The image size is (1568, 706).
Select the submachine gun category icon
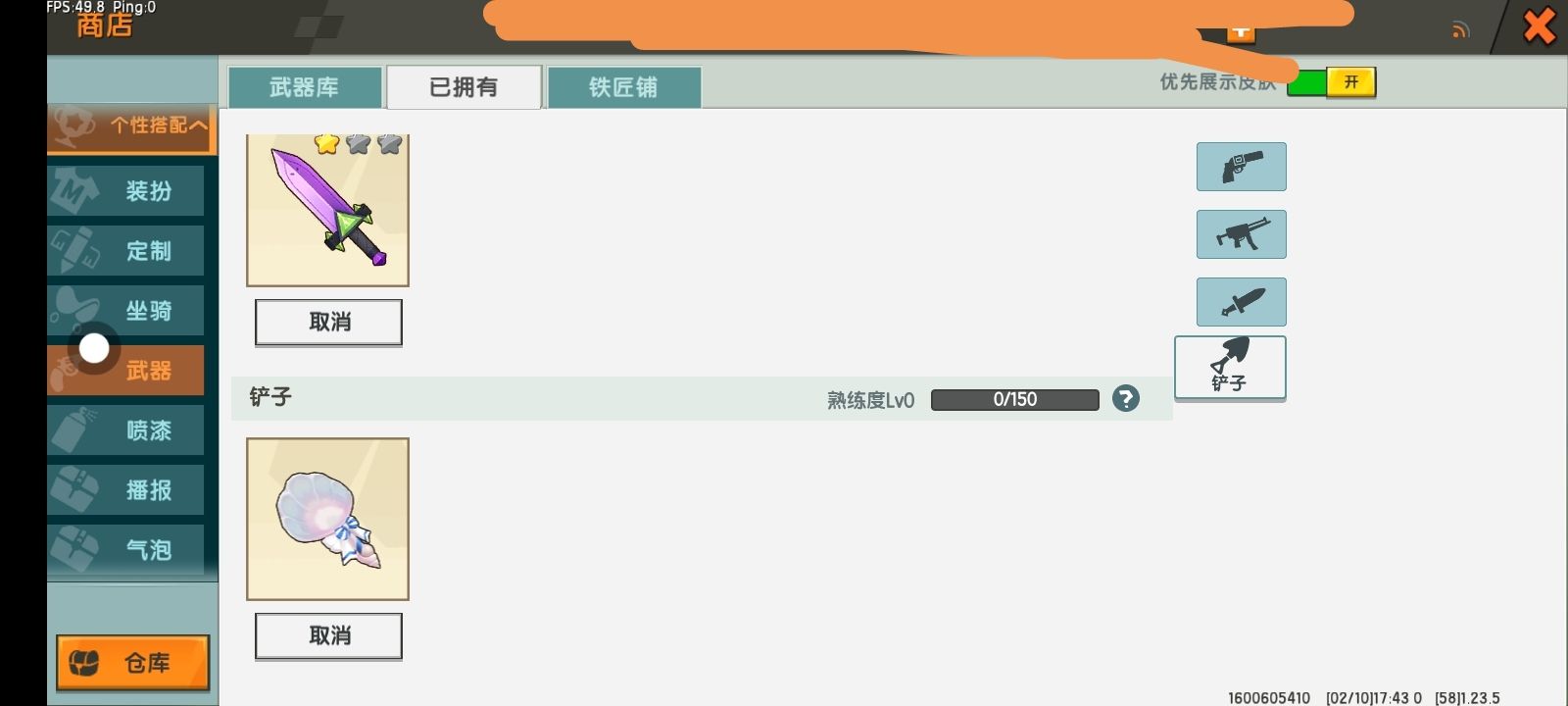click(x=1241, y=234)
